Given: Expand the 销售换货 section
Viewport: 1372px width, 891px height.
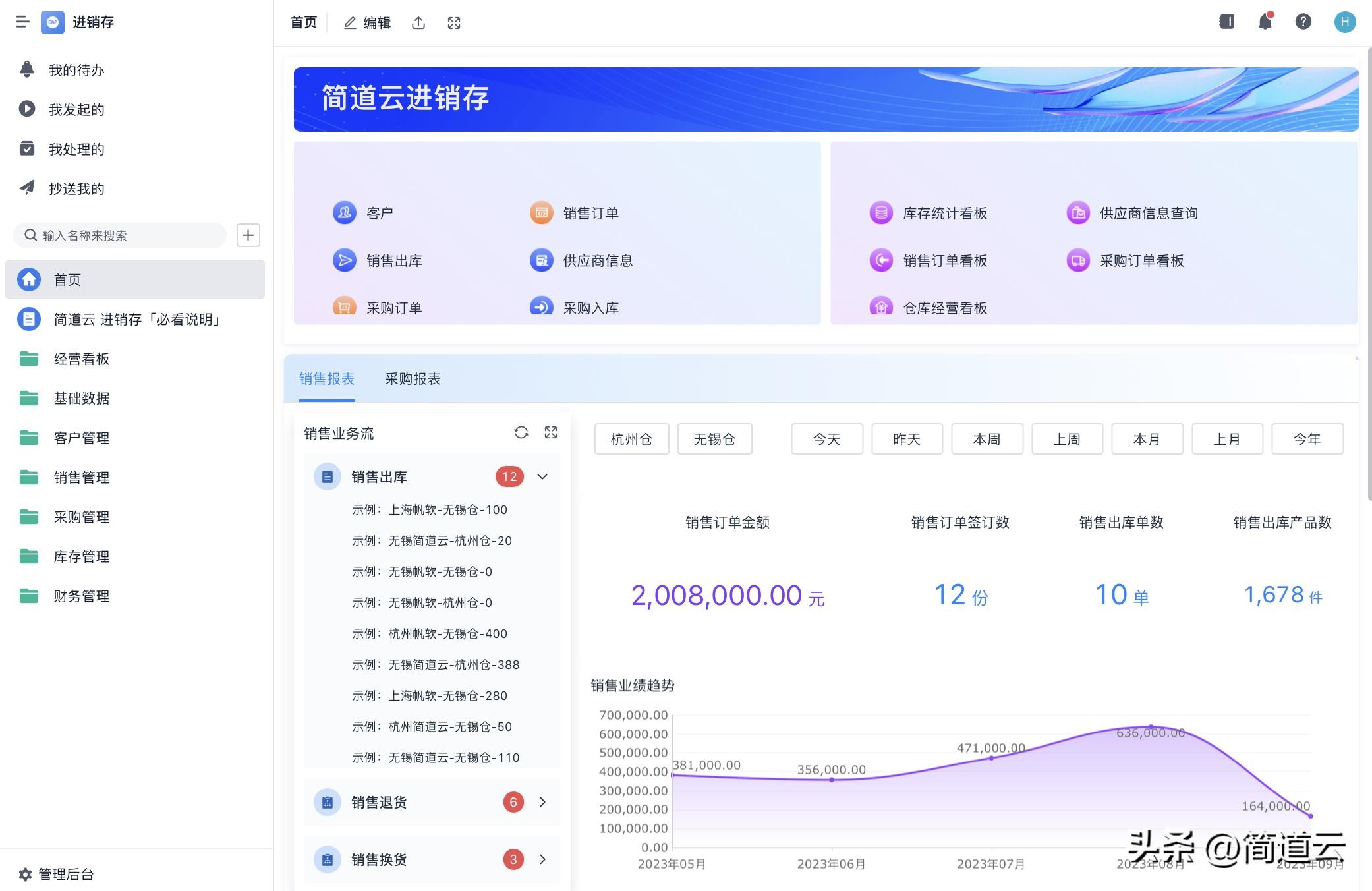Looking at the screenshot, I should pos(542,859).
